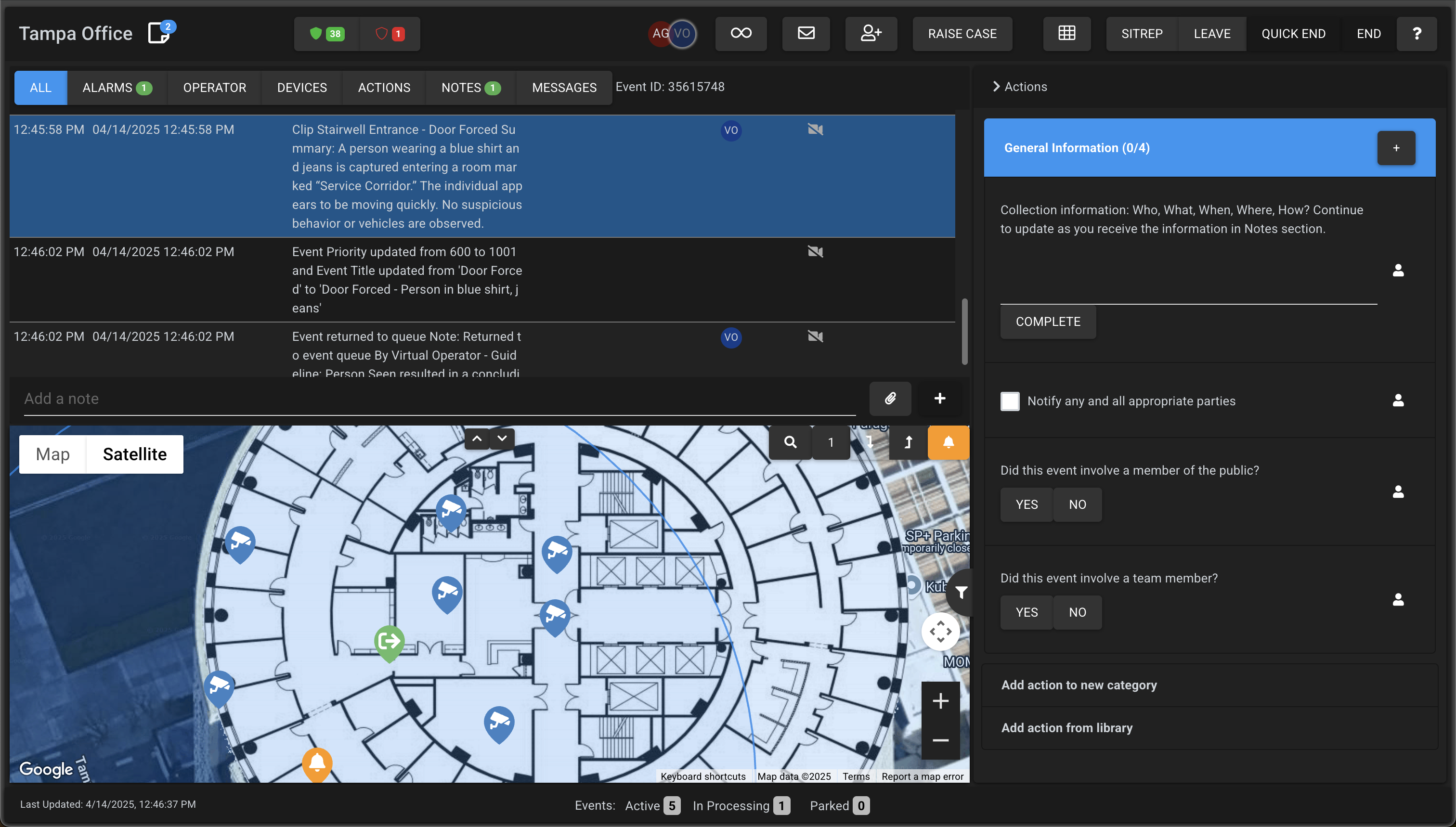This screenshot has height=827, width=1456.
Task: Switch to the NOTES tab
Action: pyautogui.click(x=470, y=88)
